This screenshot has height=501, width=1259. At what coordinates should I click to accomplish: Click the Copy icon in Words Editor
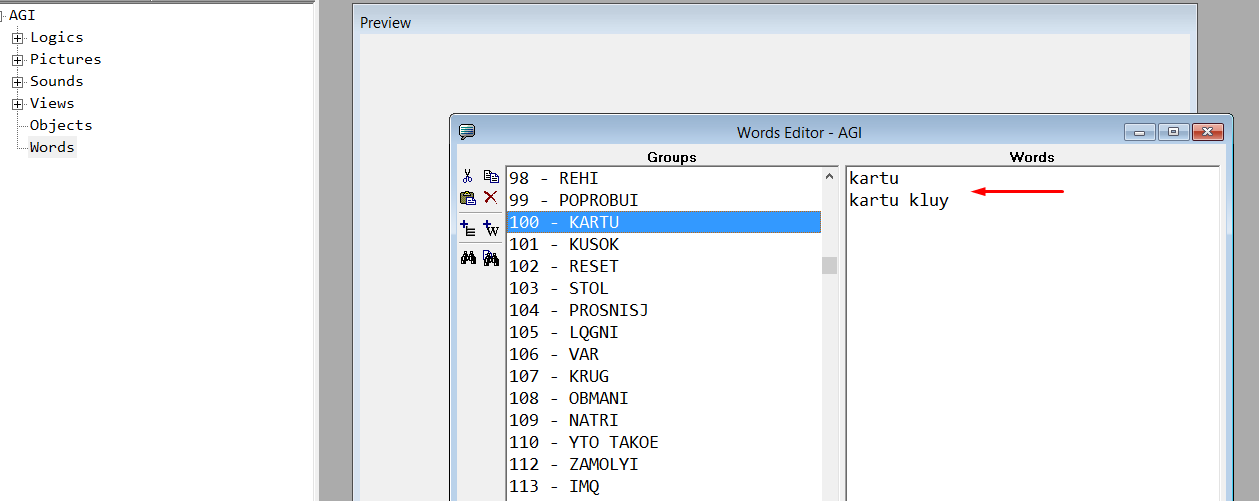pyautogui.click(x=490, y=176)
